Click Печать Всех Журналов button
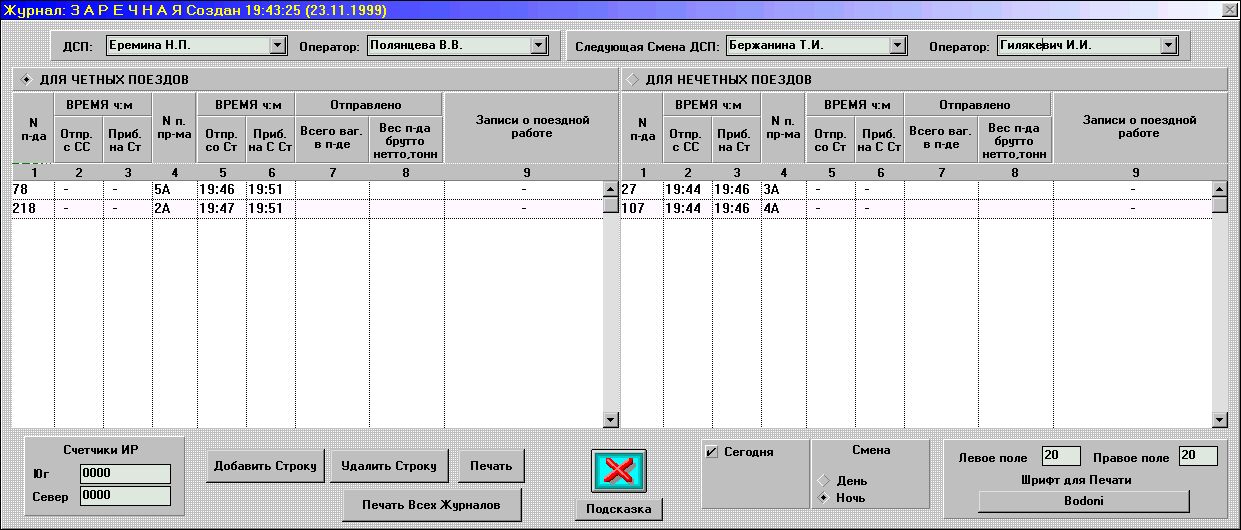Viewport: 1241px width, 530px height. [432, 504]
